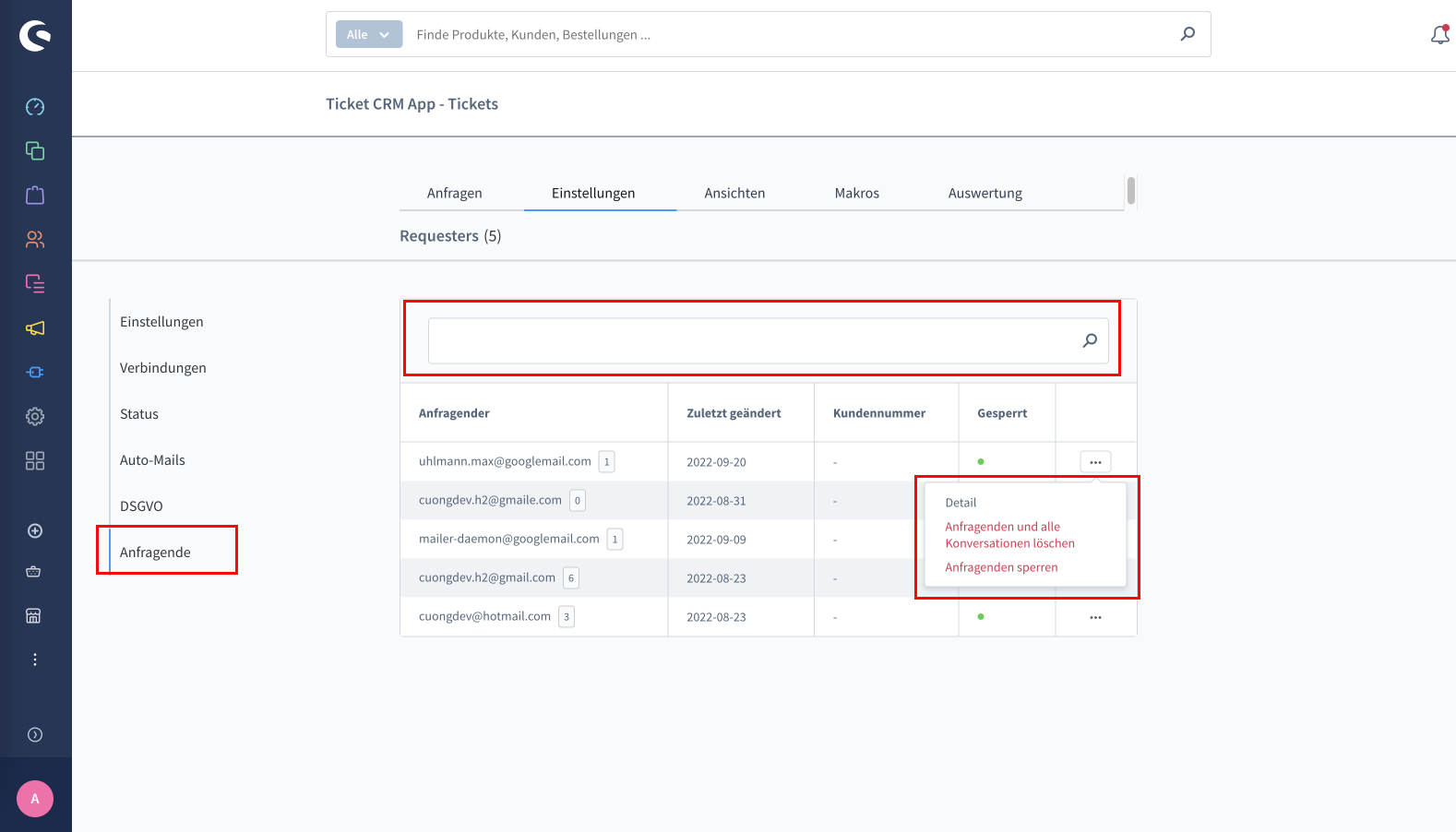Image resolution: width=1456 pixels, height=832 pixels.
Task: Click ticket count badge 3
Action: click(x=567, y=617)
